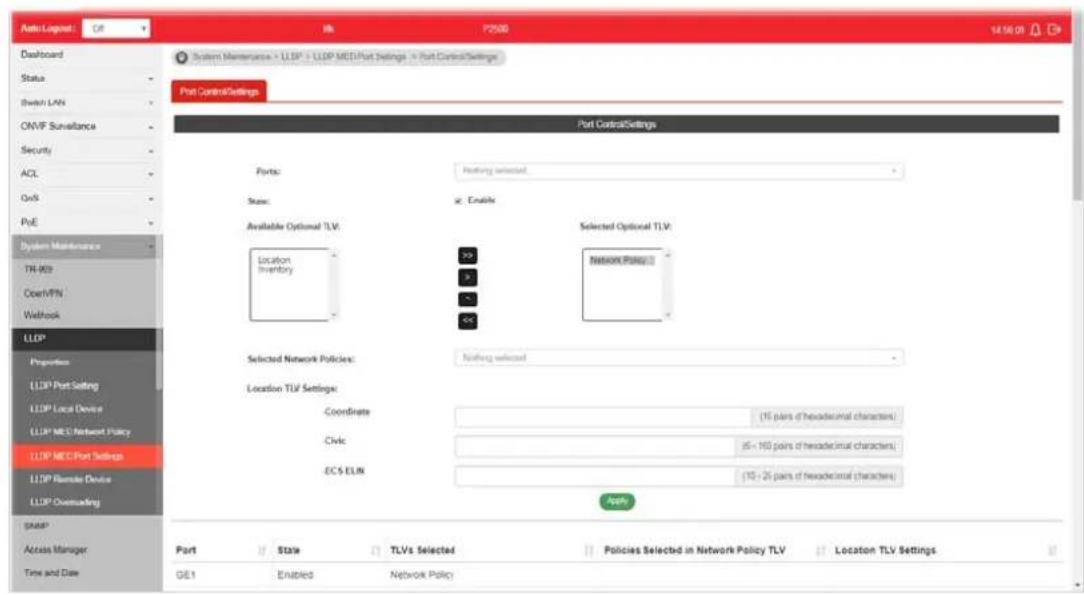Click the Enabled state cell for GE1
The width and height of the screenshot is (1084, 595).
point(295,575)
